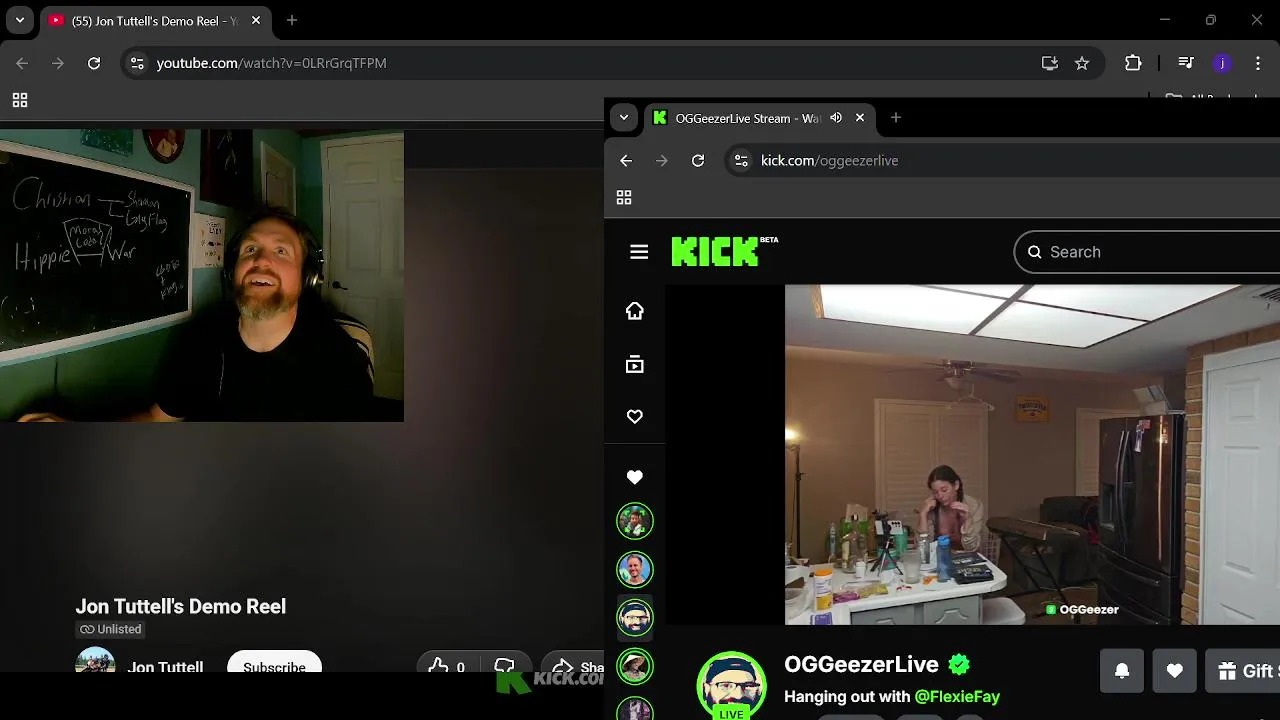
Task: Click the outlined heart Following icon in Kick sidebar
Action: point(635,417)
